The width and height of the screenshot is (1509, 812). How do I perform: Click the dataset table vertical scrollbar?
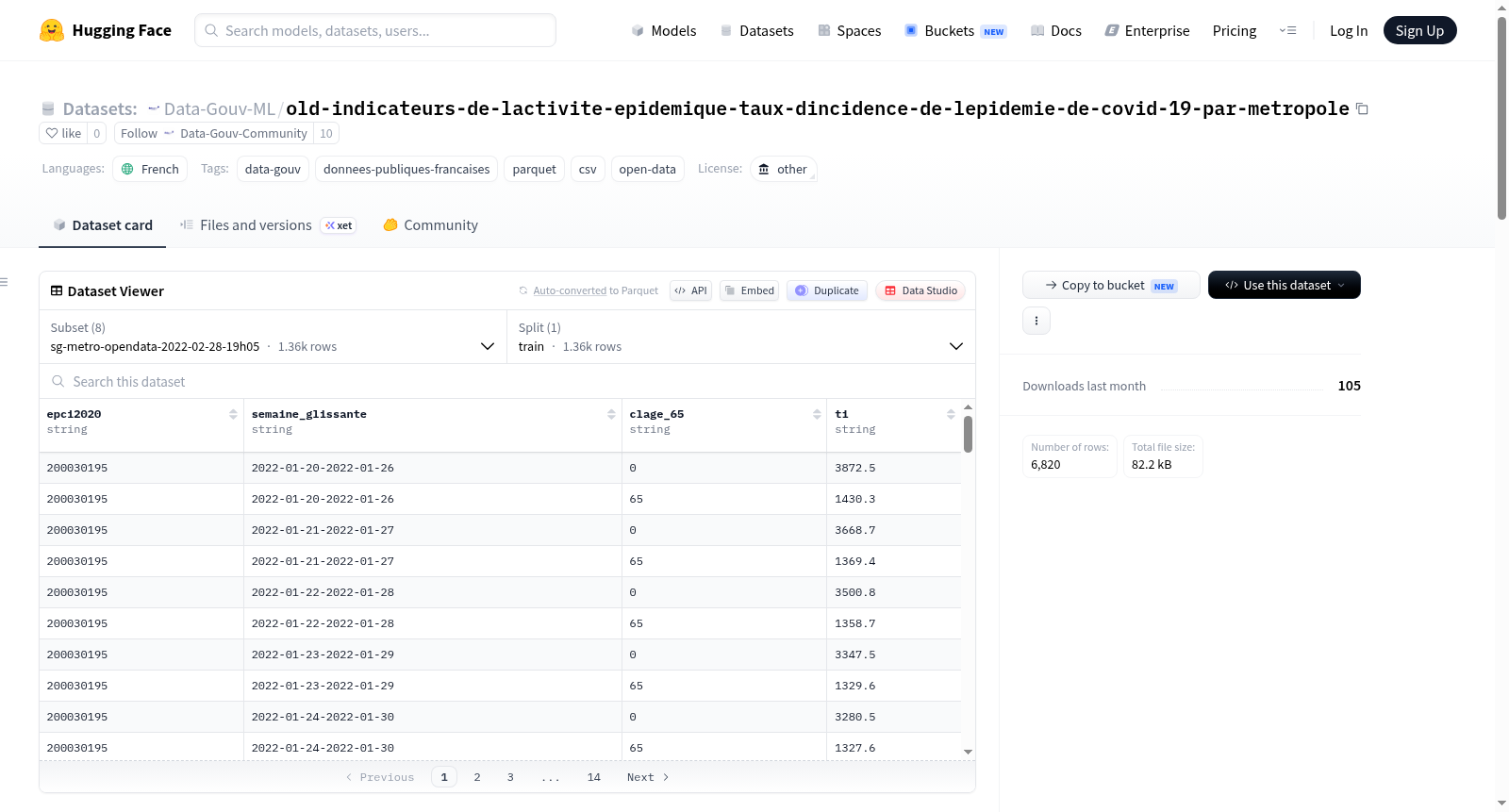pos(968,434)
